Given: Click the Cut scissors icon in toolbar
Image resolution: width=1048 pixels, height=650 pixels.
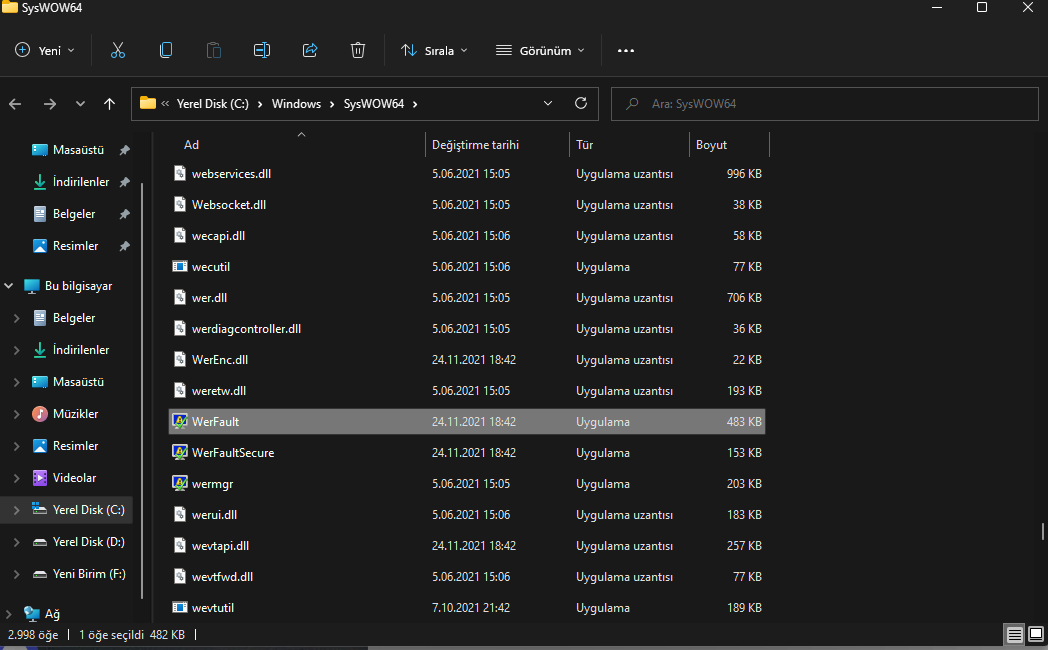Looking at the screenshot, I should coord(118,50).
